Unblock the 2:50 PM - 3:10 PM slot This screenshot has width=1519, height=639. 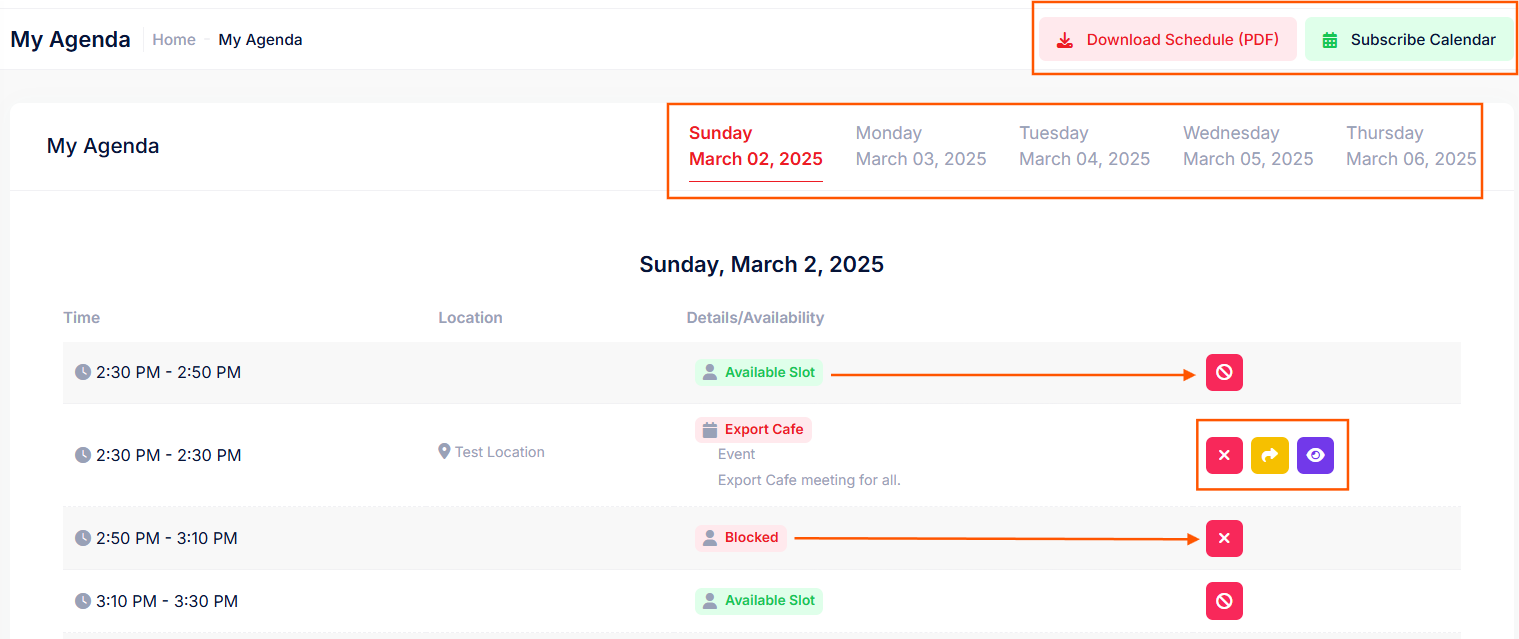coord(1224,538)
